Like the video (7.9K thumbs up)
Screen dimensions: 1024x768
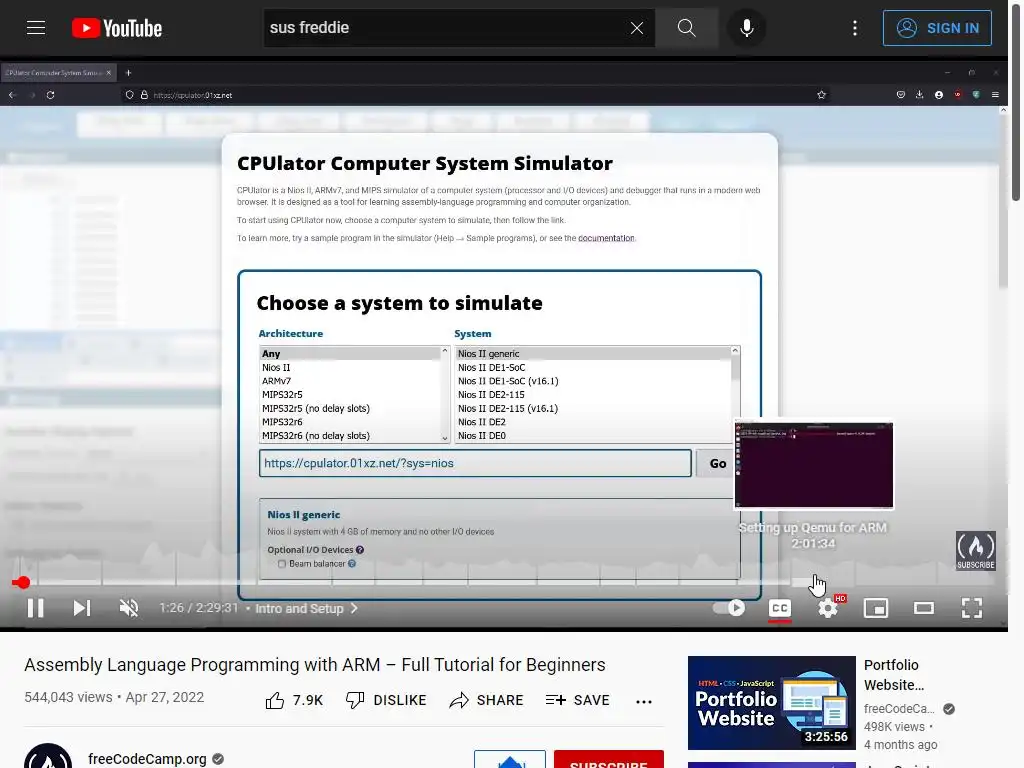coord(294,700)
